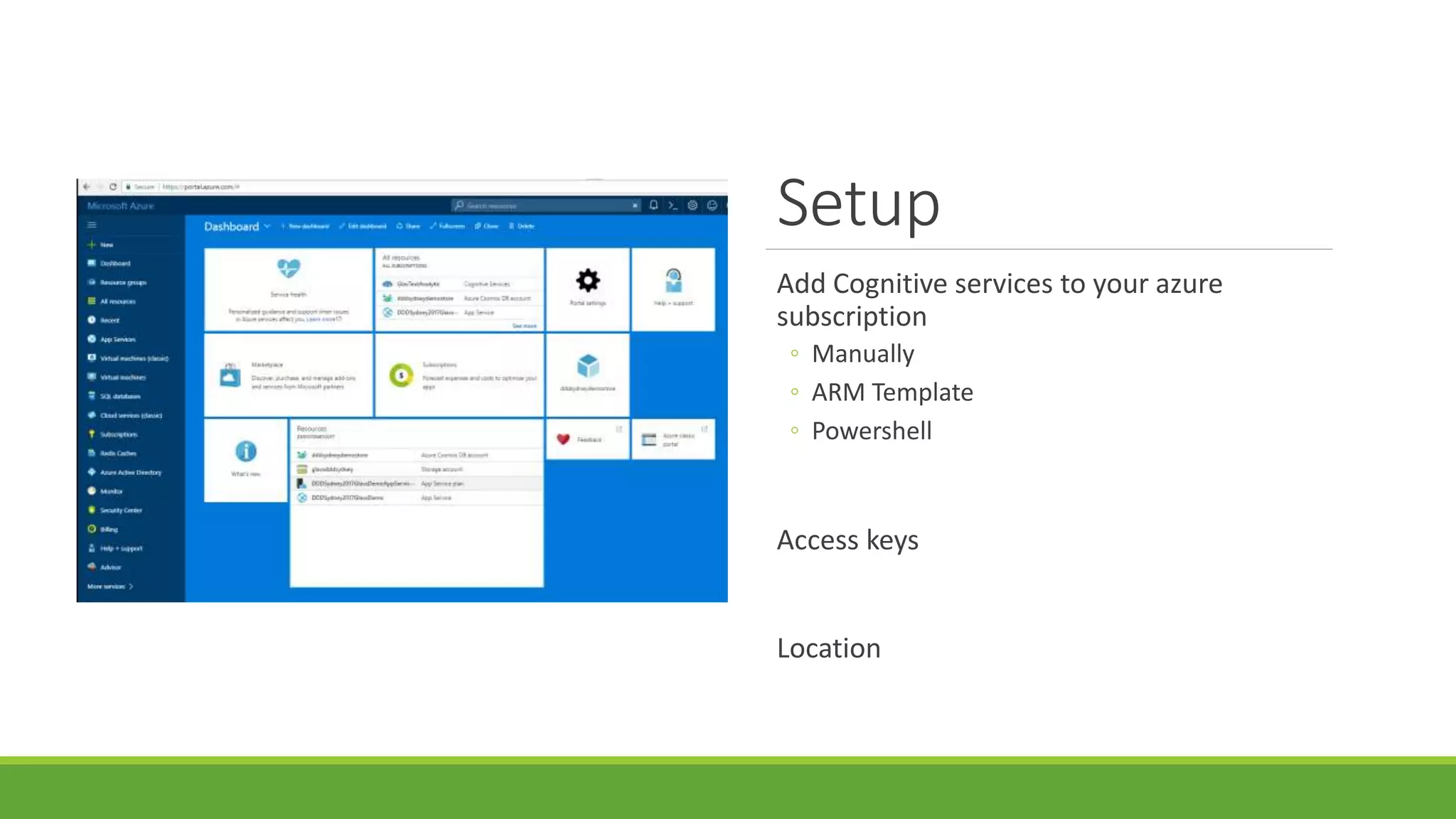Open the Portal settings tile
Viewport: 1456px width, 819px height.
588,289
